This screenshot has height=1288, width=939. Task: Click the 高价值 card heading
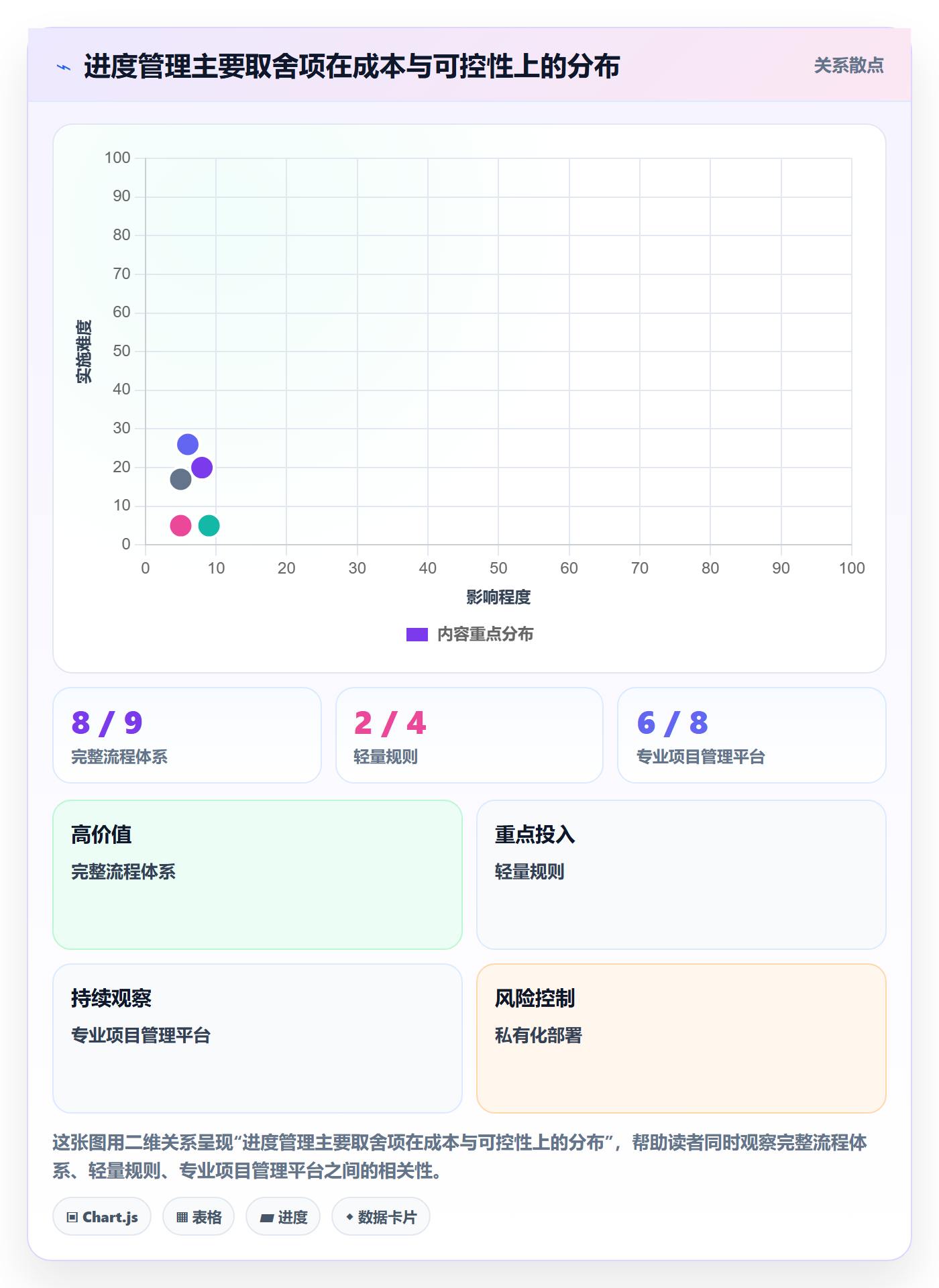click(101, 835)
